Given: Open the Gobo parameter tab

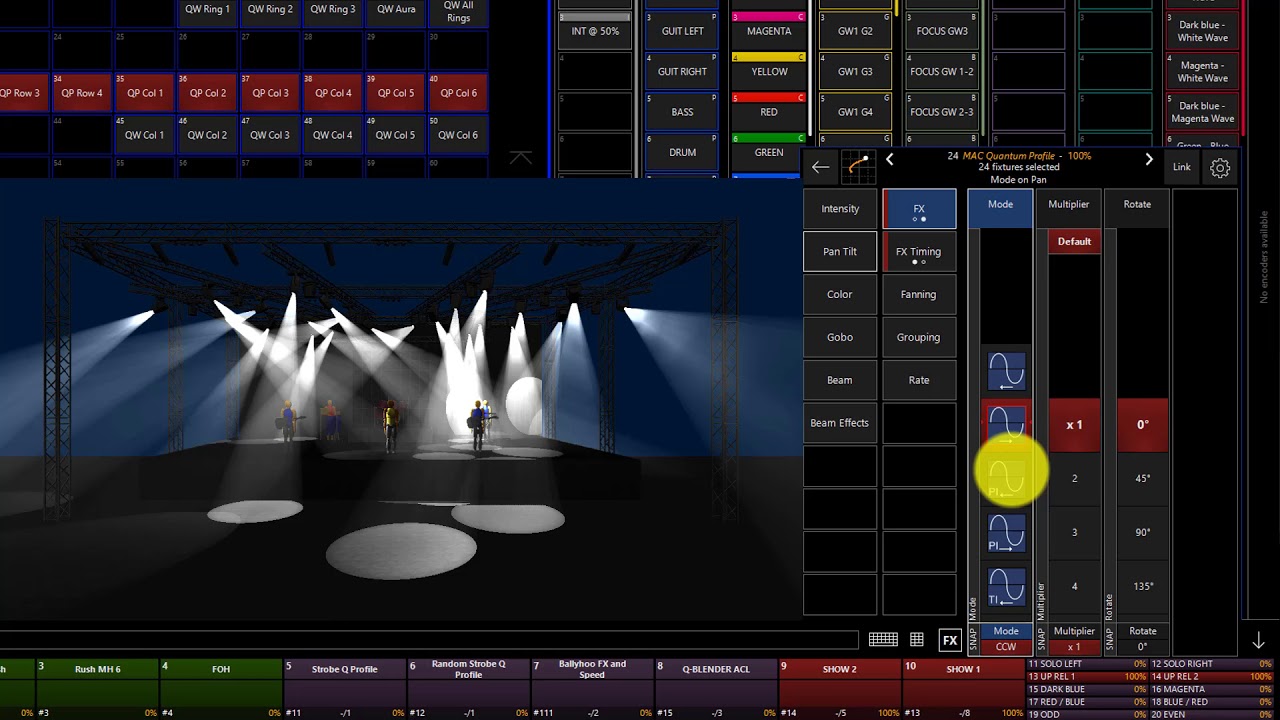Looking at the screenshot, I should tap(840, 337).
